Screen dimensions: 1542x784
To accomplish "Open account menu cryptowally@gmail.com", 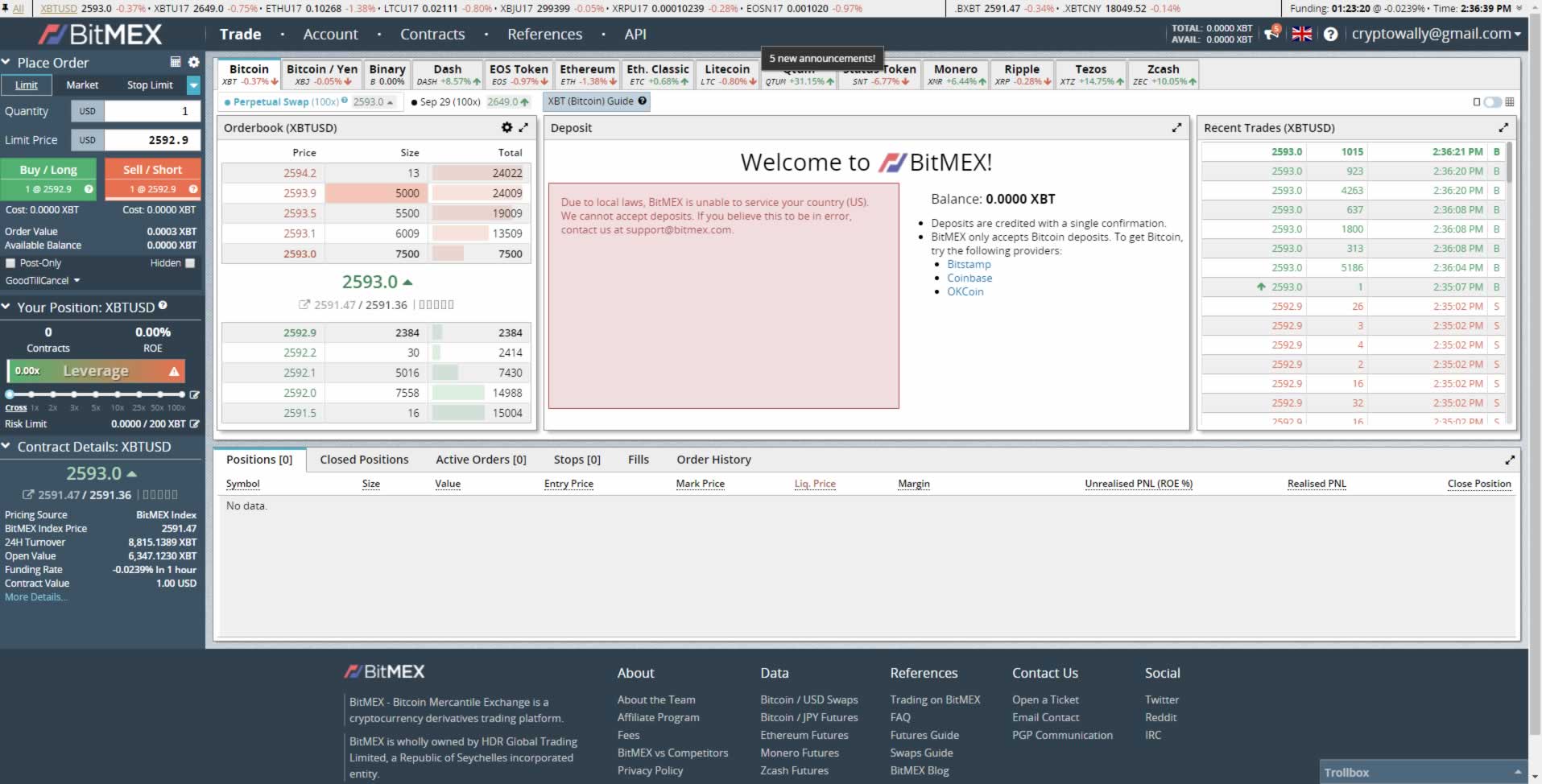I will click(x=1436, y=34).
